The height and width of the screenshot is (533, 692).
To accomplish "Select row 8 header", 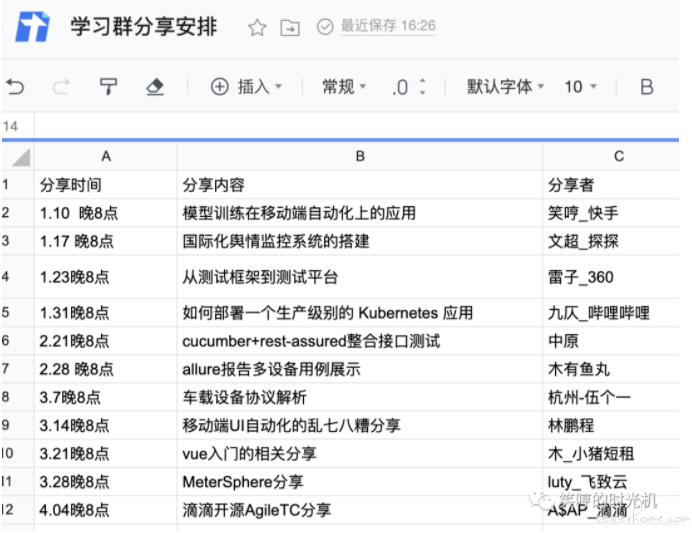I will pos(18,397).
